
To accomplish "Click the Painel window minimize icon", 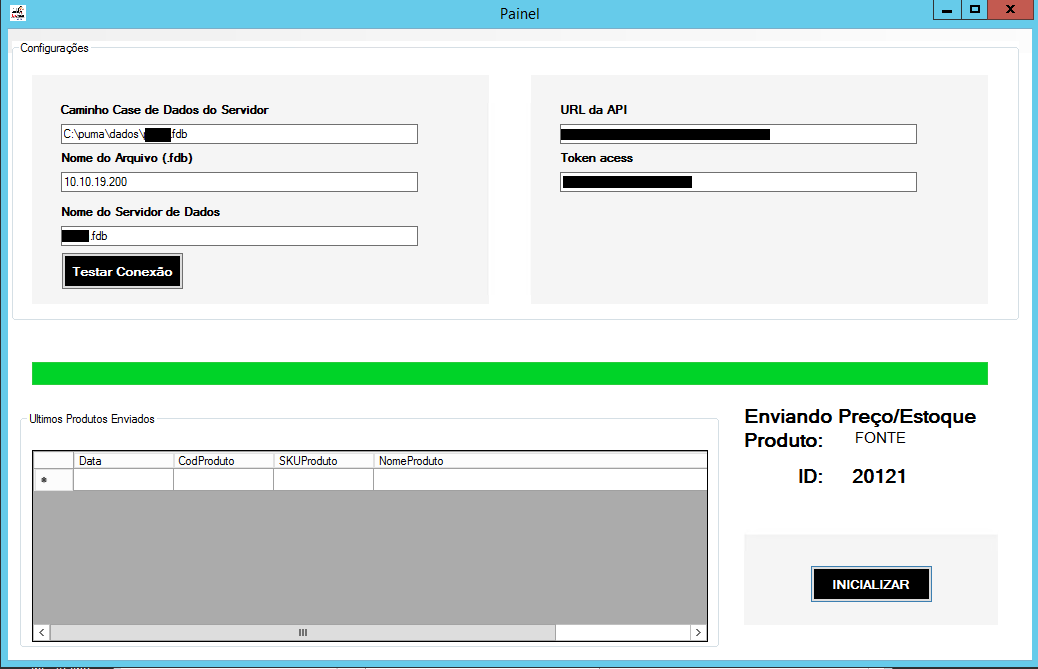I will pyautogui.click(x=945, y=9).
